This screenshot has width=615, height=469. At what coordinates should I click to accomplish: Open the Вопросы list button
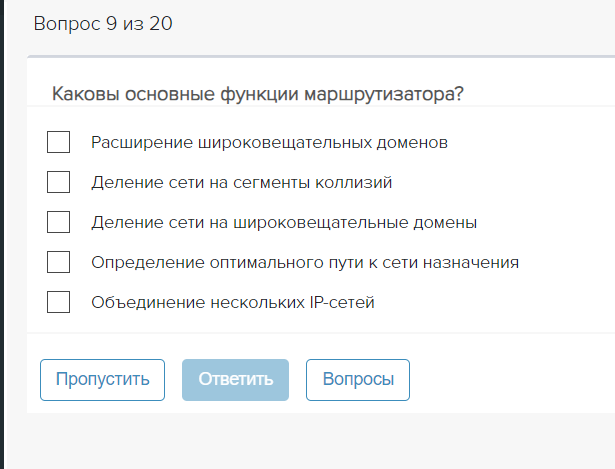point(357,380)
